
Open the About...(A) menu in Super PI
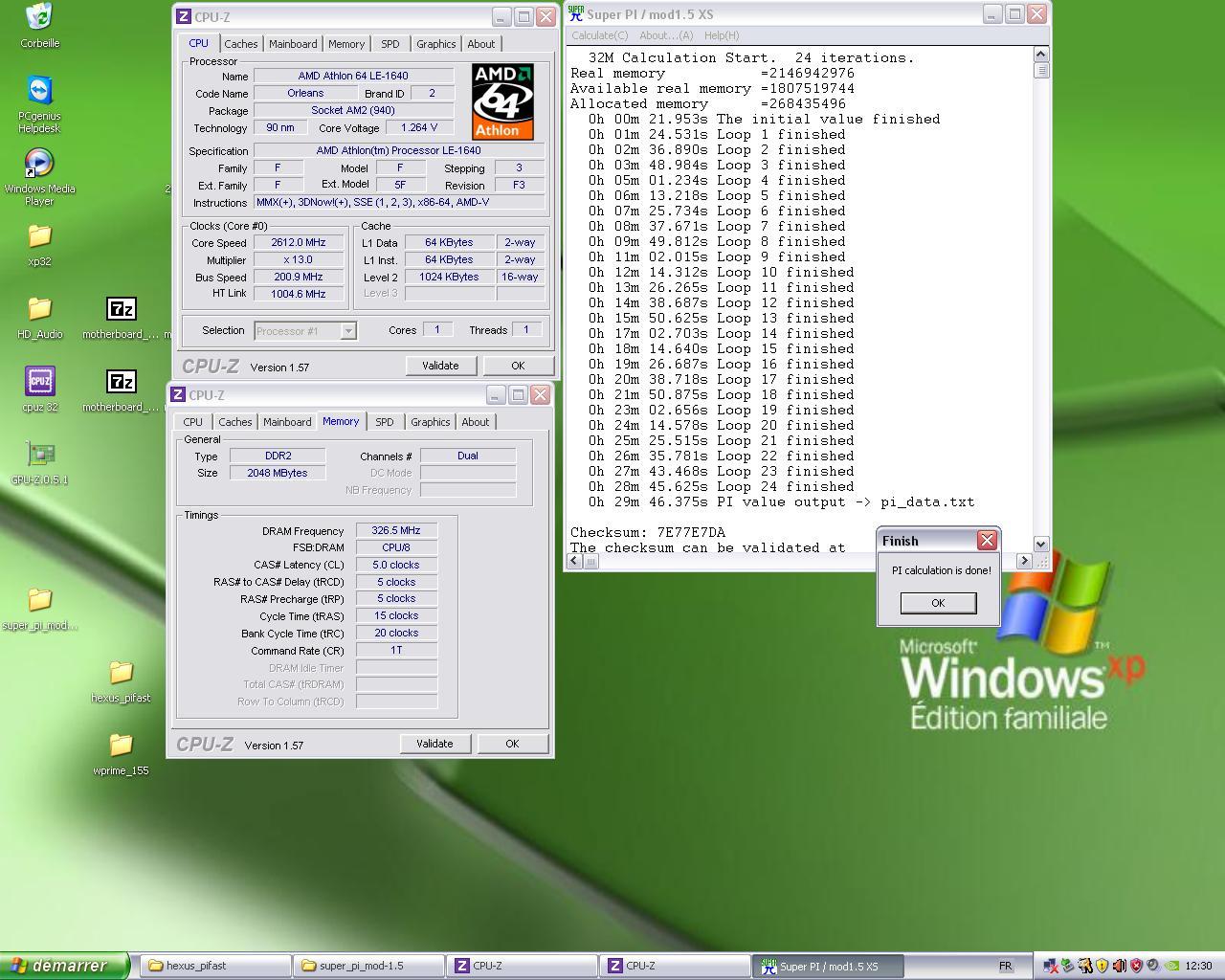point(666,35)
